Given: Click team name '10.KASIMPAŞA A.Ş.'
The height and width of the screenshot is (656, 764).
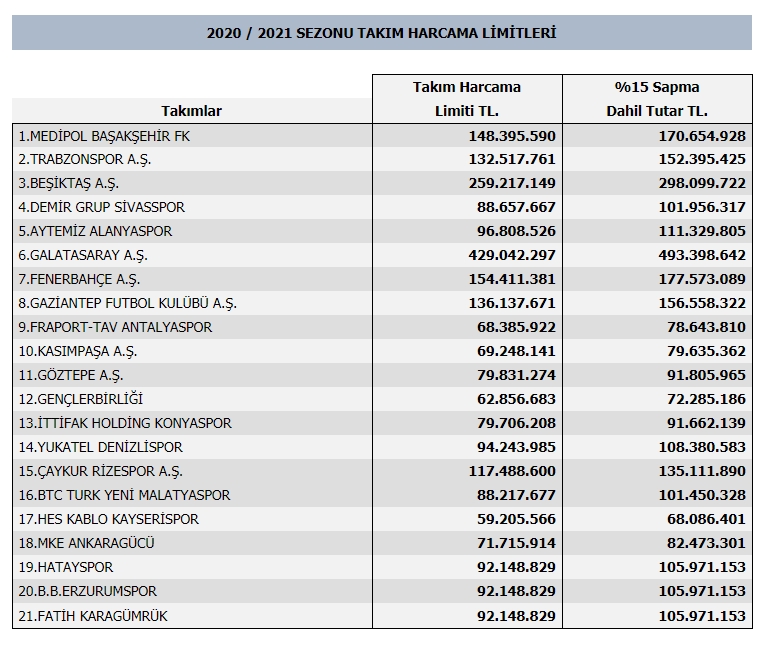Looking at the screenshot, I should 78,351.
